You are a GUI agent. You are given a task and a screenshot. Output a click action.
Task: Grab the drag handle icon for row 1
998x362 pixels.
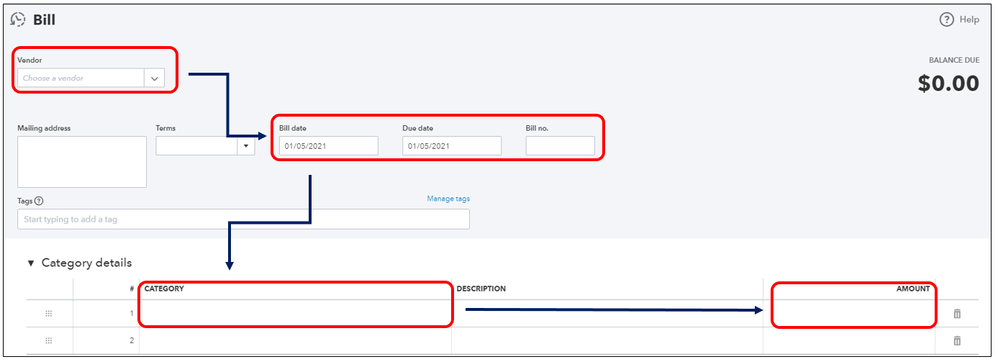point(49,314)
